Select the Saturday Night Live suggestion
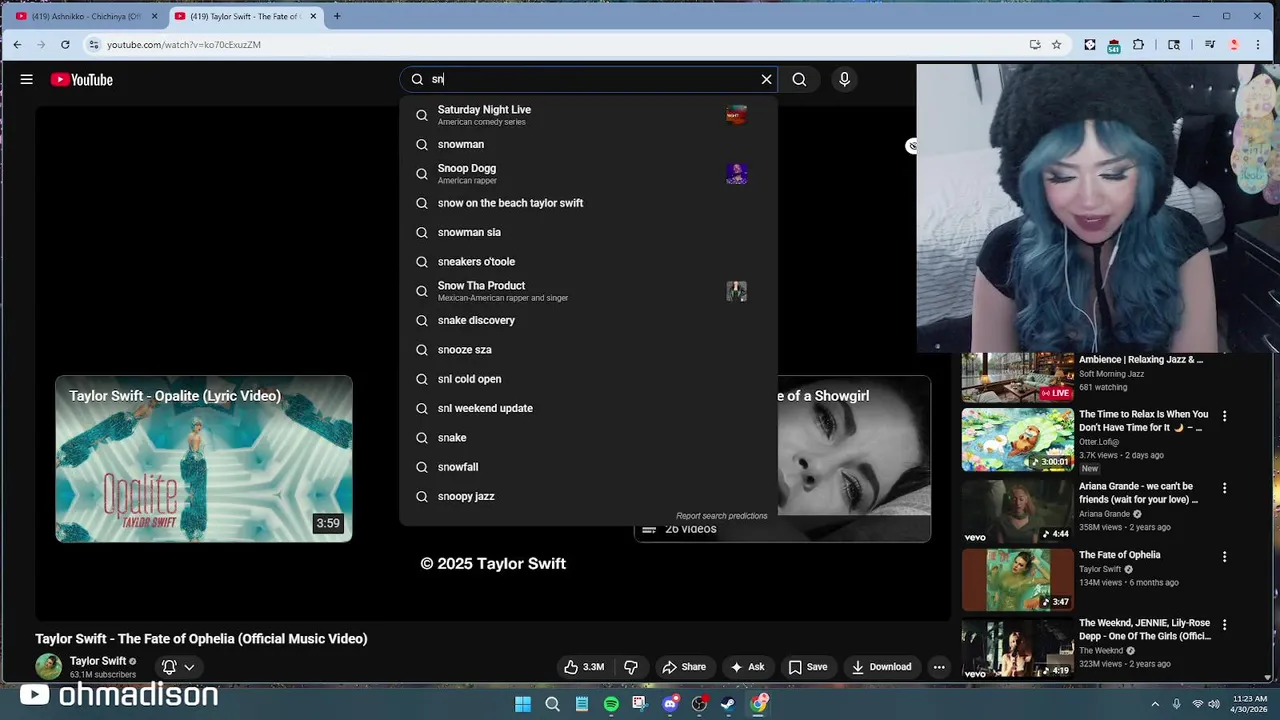This screenshot has height=720, width=1280. [588, 115]
